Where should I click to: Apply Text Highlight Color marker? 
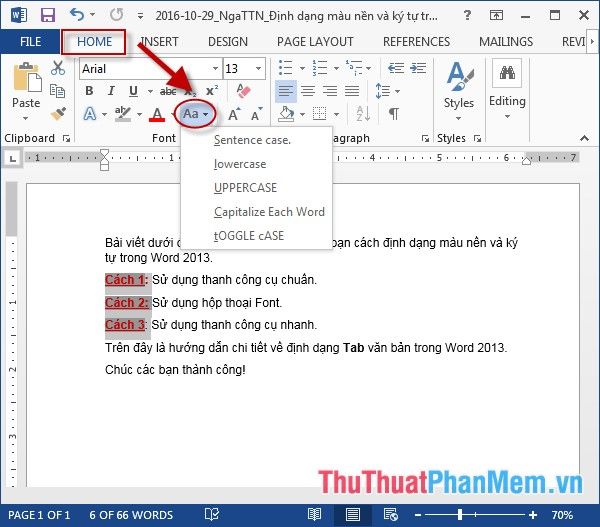coord(123,114)
